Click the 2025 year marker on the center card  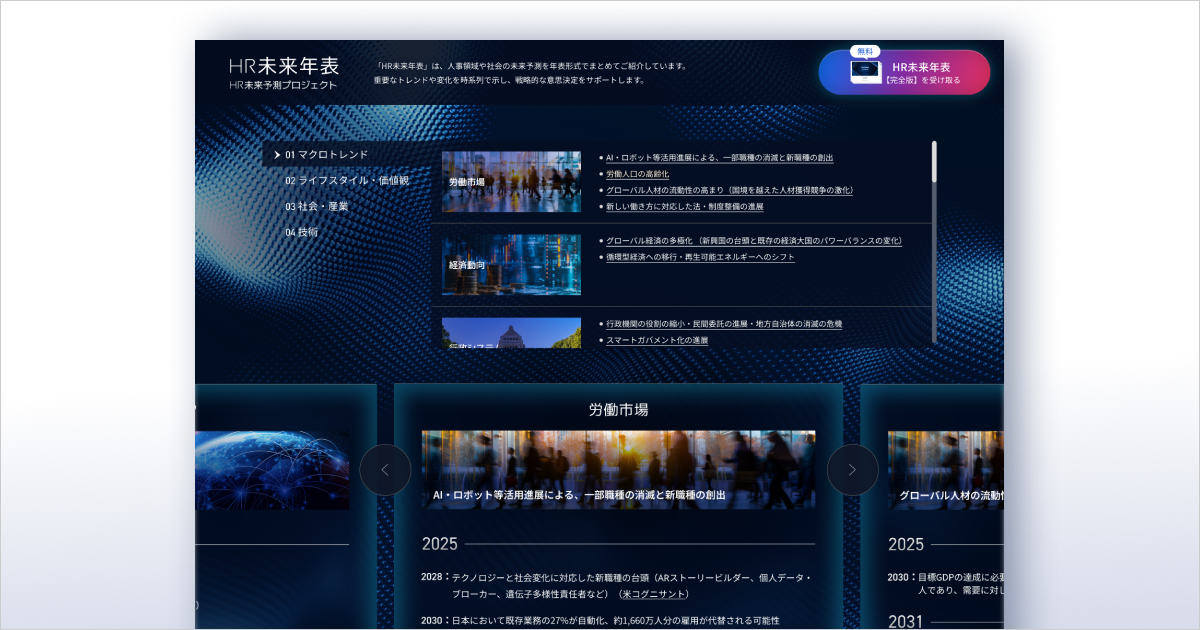click(440, 544)
